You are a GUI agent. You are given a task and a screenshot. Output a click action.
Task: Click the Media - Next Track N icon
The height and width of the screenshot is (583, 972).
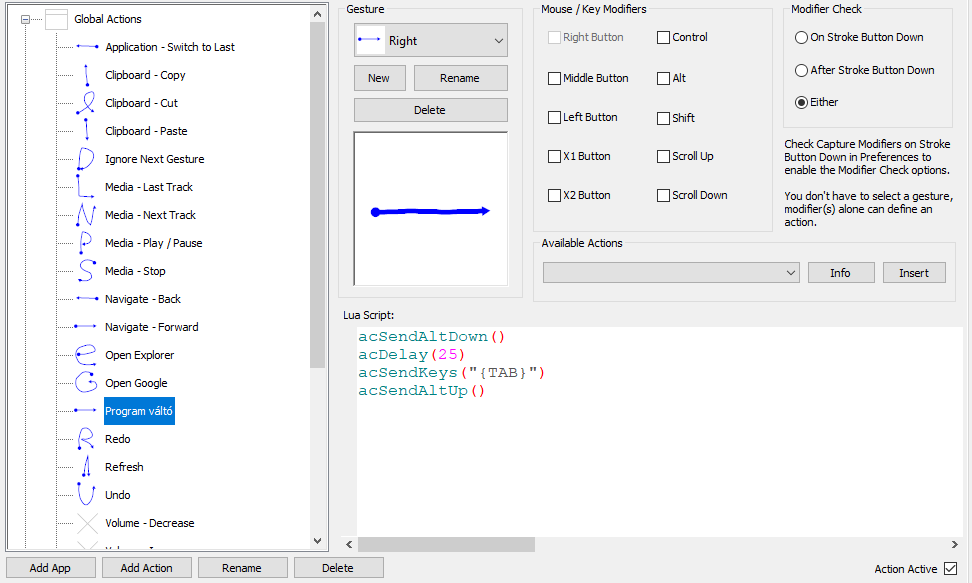87,215
